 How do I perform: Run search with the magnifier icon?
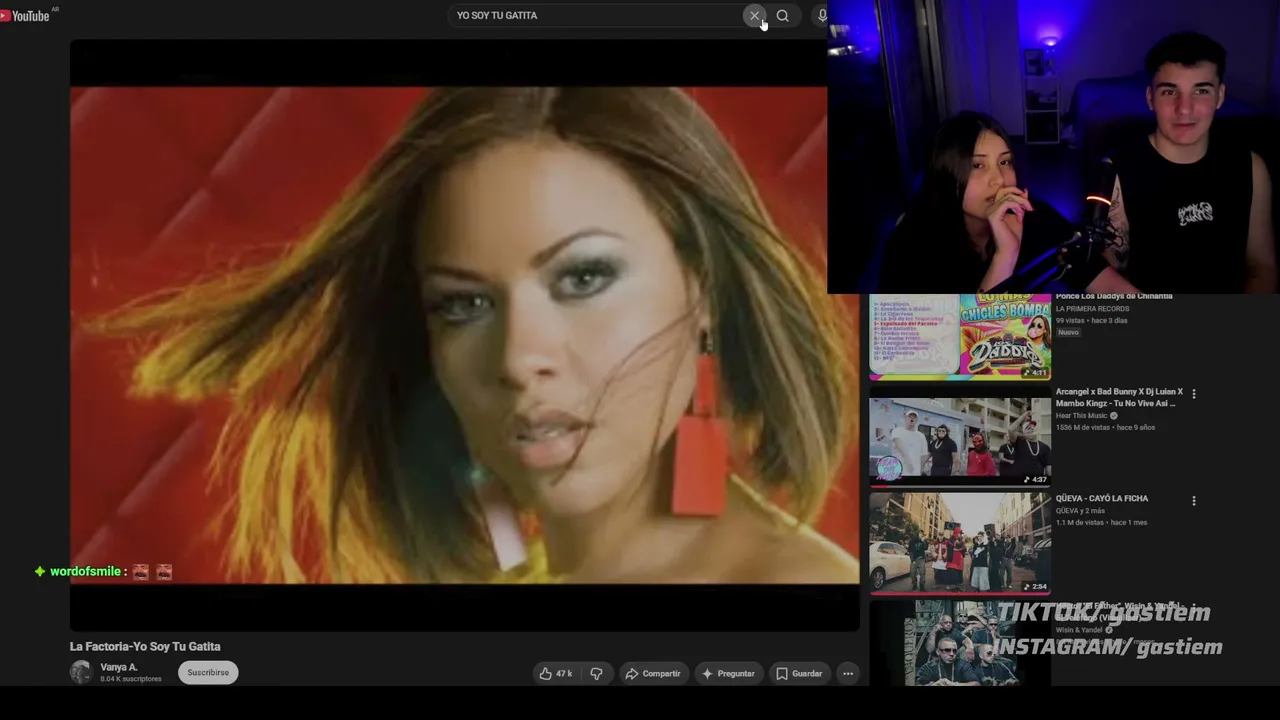pos(783,15)
